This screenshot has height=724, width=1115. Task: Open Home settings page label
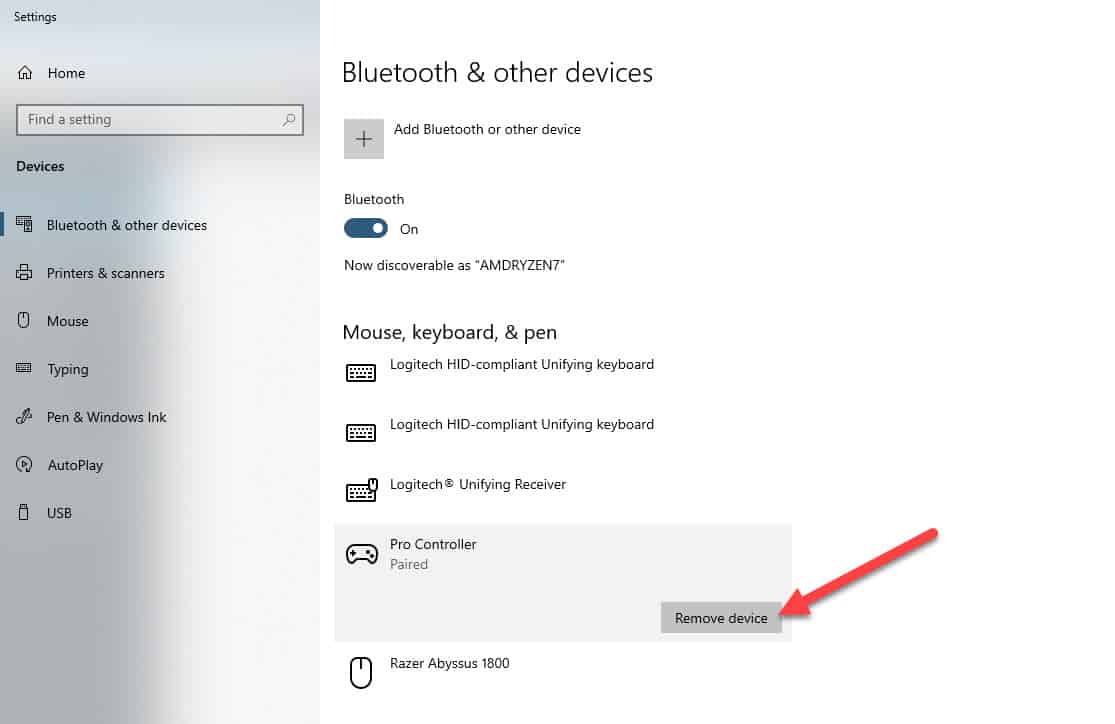(x=66, y=73)
